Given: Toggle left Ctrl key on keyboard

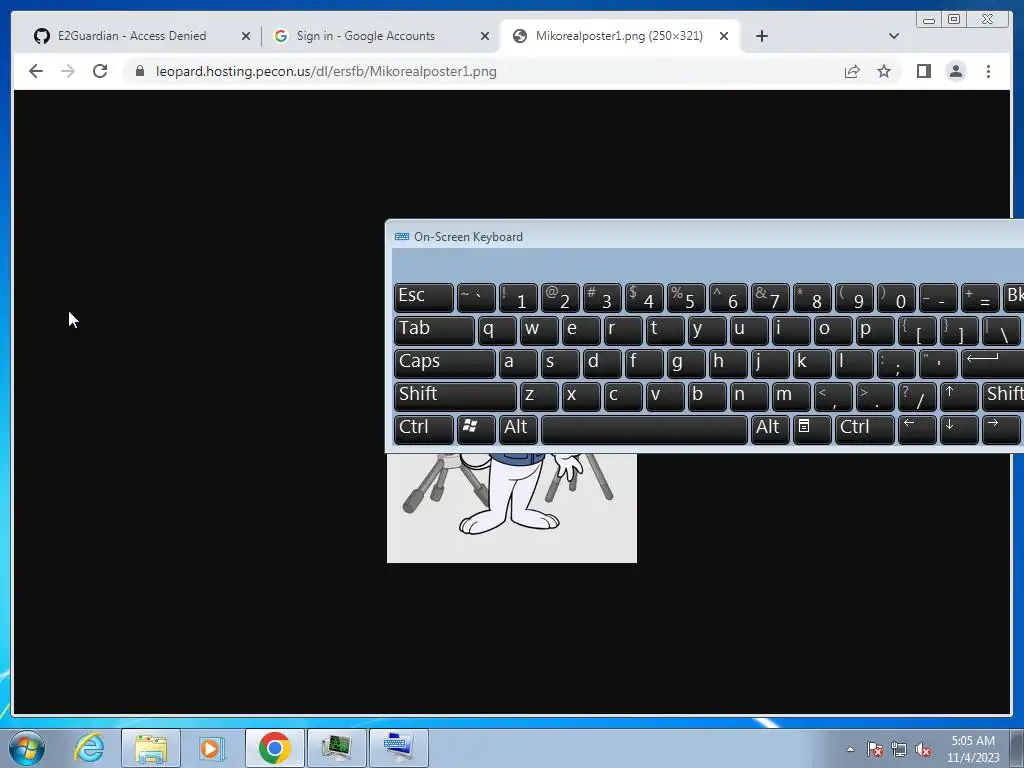Looking at the screenshot, I should point(424,430).
